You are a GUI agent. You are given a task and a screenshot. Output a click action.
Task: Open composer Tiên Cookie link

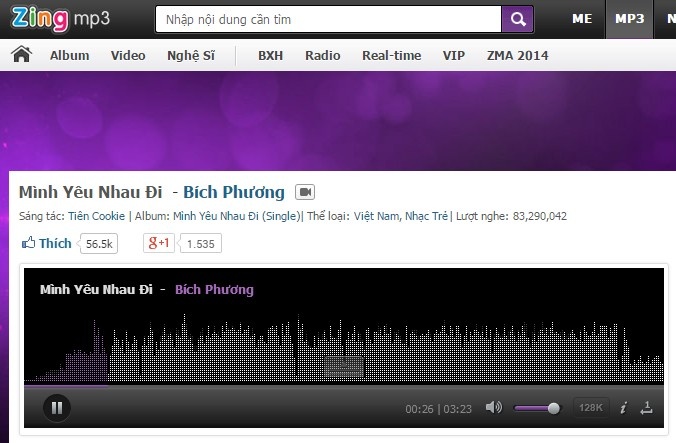97,215
